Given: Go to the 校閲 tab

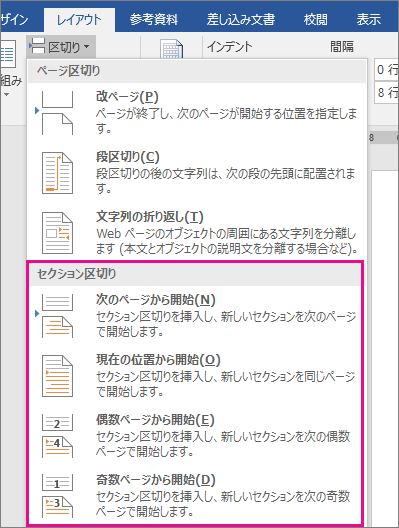Looking at the screenshot, I should click(x=315, y=20).
